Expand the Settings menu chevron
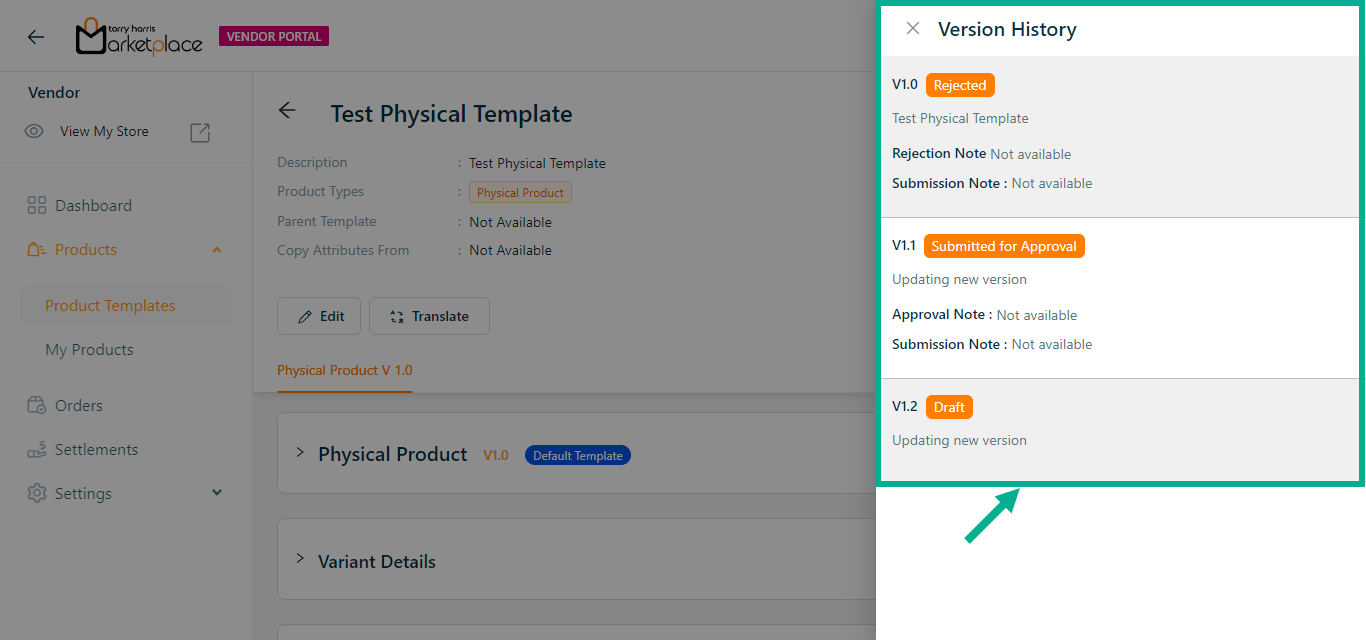Screen dimensions: 1366x640 point(217,493)
